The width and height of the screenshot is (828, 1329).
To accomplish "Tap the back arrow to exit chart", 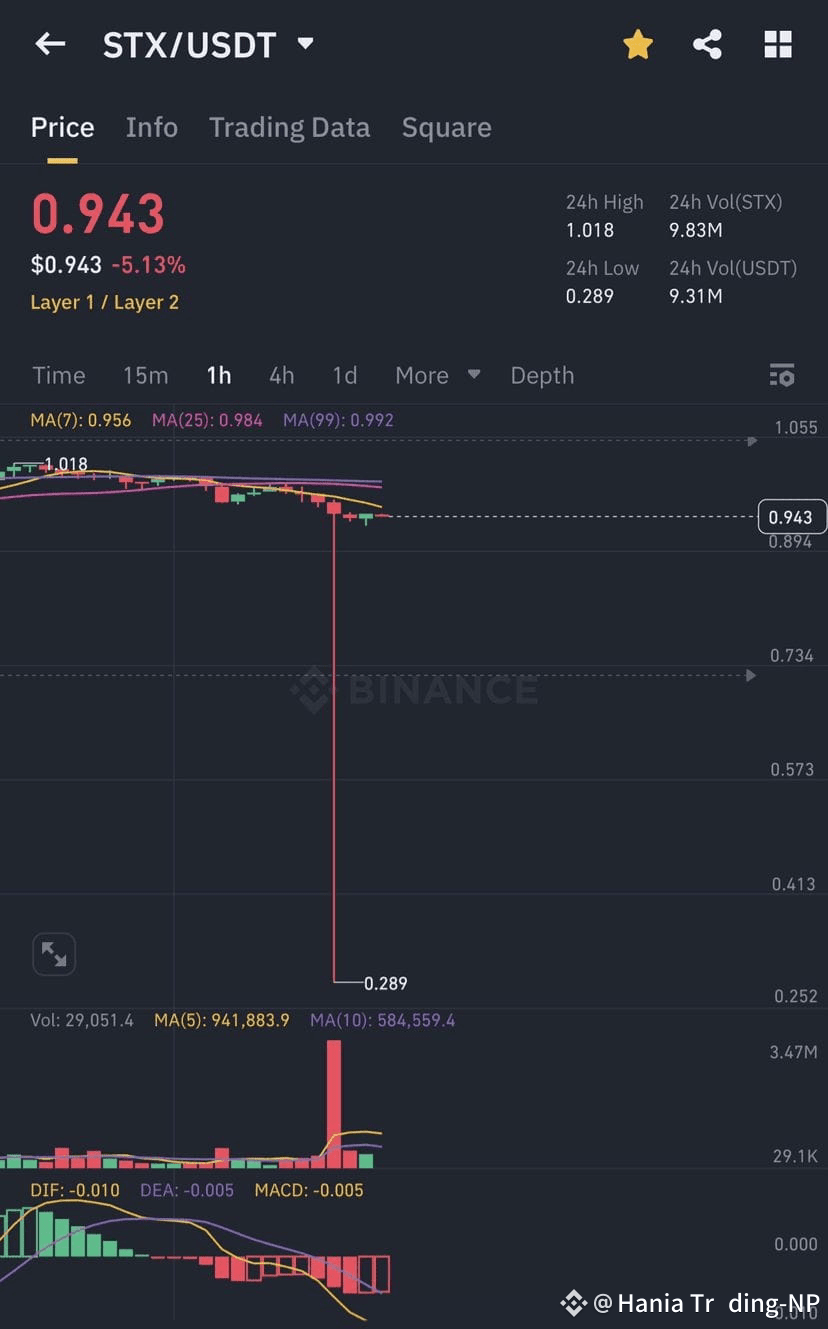I will (x=50, y=44).
